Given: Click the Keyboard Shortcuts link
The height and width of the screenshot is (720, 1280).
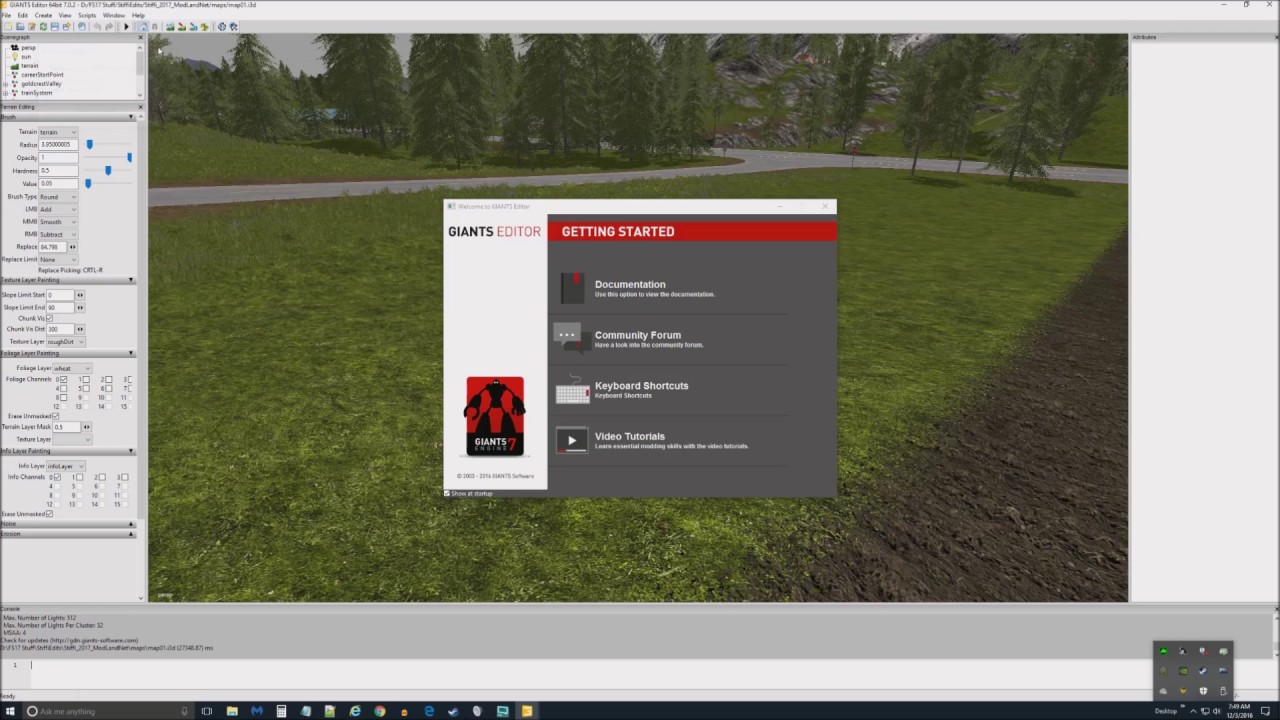Looking at the screenshot, I should click(642, 386).
